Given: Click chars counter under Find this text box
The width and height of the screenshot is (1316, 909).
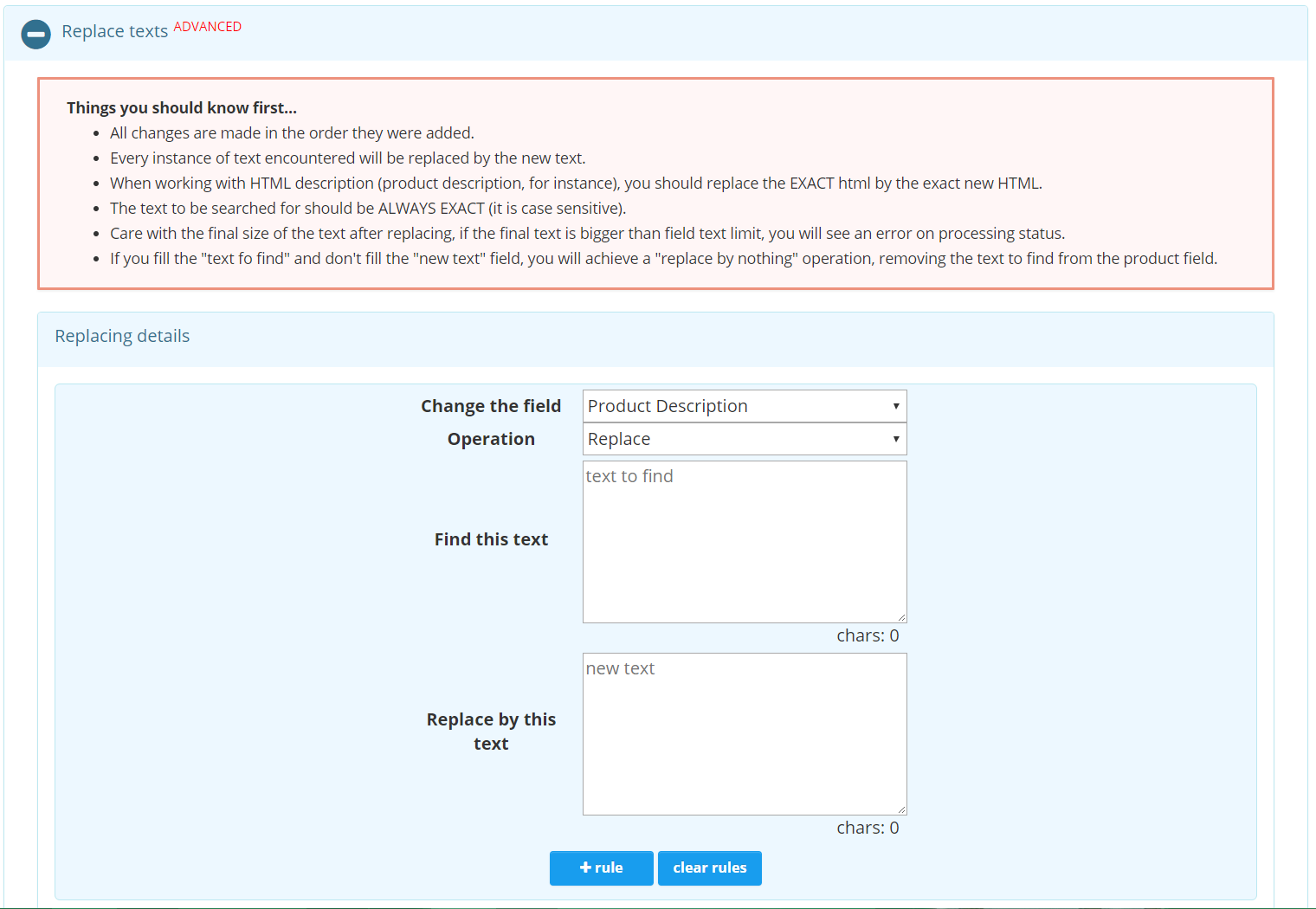Looking at the screenshot, I should (868, 635).
